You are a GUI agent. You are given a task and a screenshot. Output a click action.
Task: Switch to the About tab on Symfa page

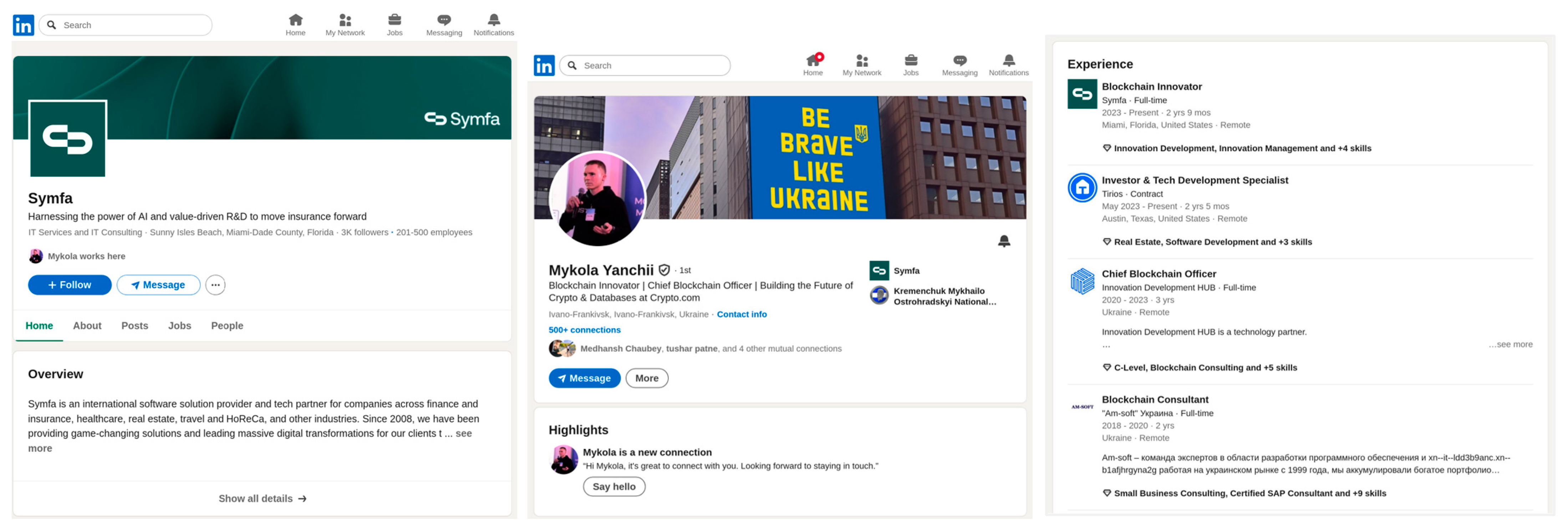pyautogui.click(x=87, y=326)
